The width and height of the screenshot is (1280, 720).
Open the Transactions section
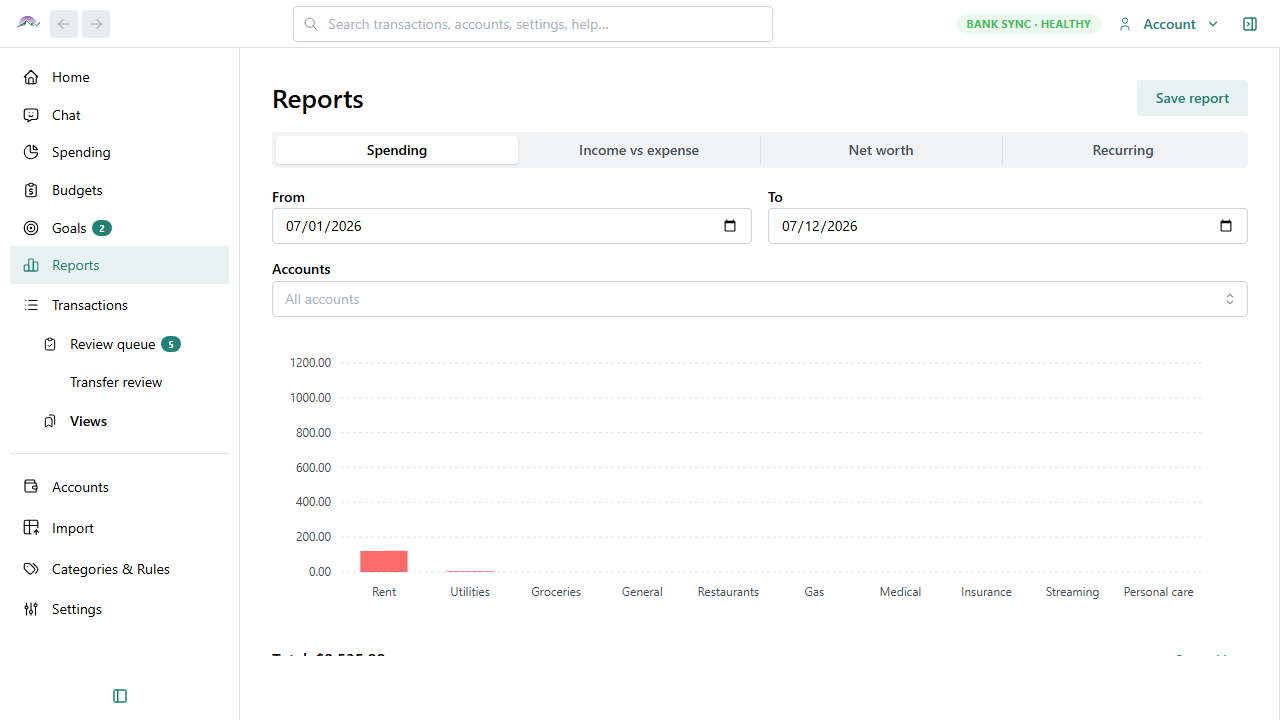point(119,305)
